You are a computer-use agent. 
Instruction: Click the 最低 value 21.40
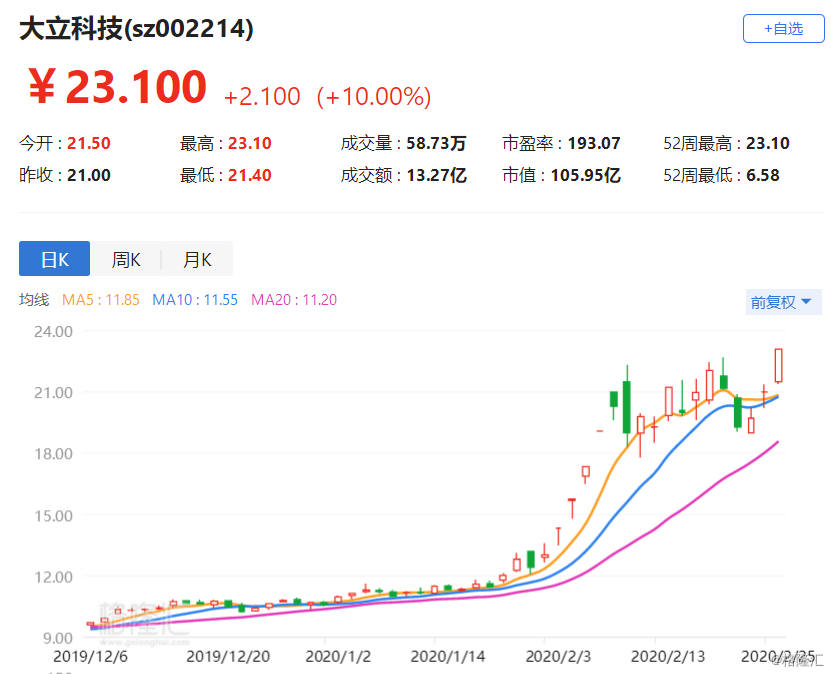[250, 175]
